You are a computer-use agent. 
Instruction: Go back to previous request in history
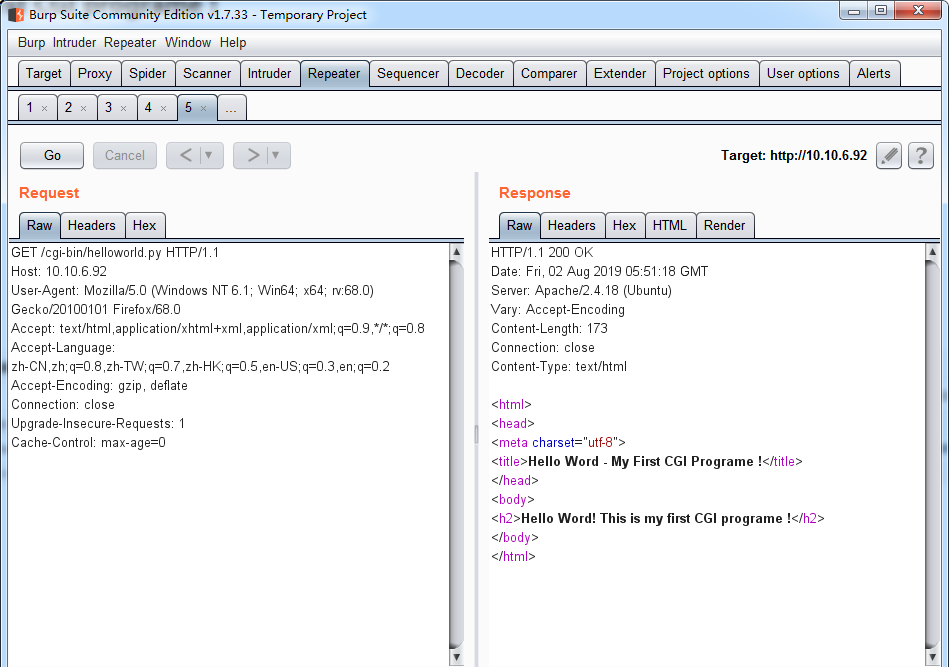point(186,156)
